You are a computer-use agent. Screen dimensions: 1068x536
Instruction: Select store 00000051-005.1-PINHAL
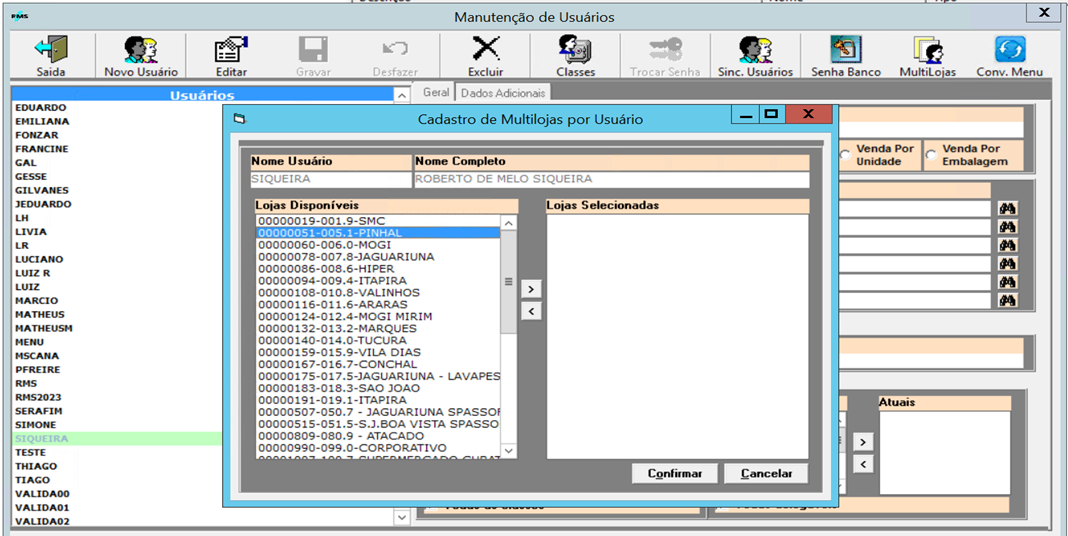click(378, 233)
